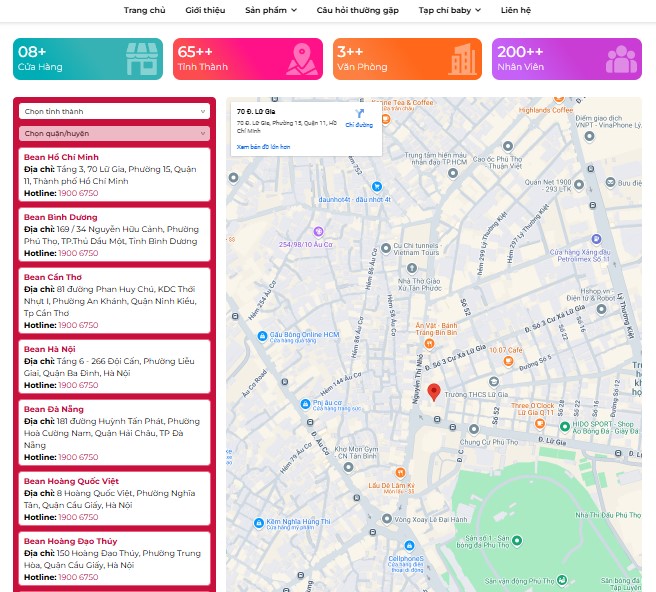The image size is (656, 592).
Task: Click daunhot4t shopping cart marker
Action: click(x=377, y=187)
